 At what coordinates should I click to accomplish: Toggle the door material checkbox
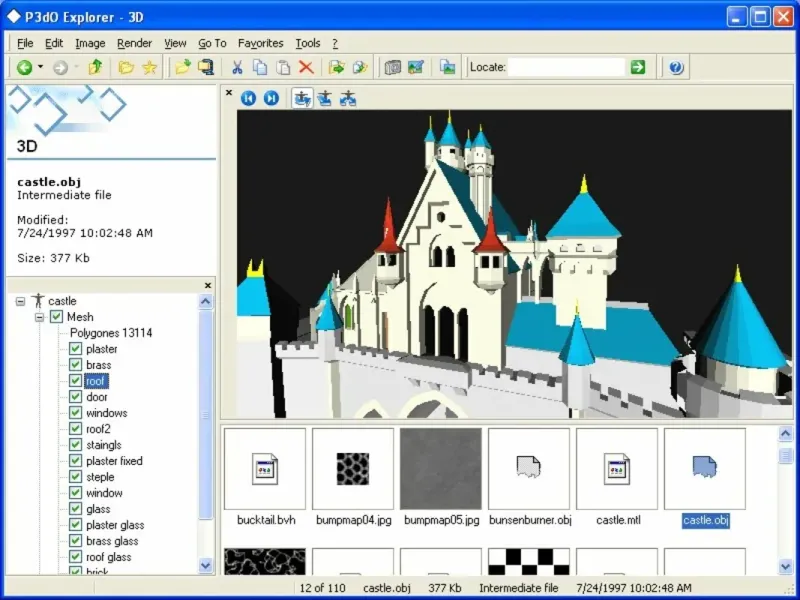(75, 397)
